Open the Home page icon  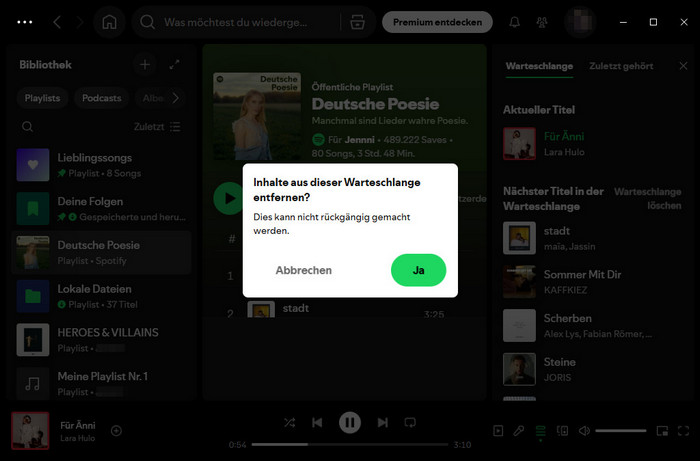click(109, 22)
